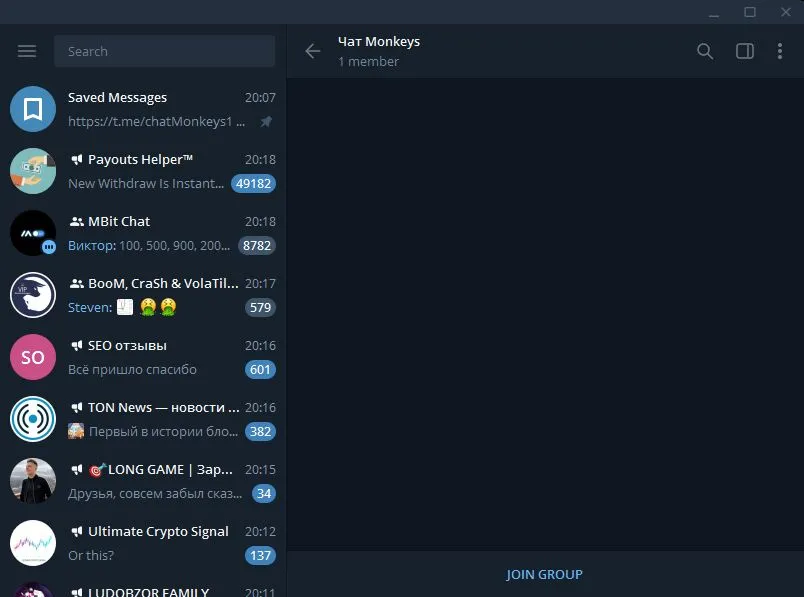The width and height of the screenshot is (804, 597).
Task: Click the pinned icon on Saved Messages
Action: click(x=266, y=122)
